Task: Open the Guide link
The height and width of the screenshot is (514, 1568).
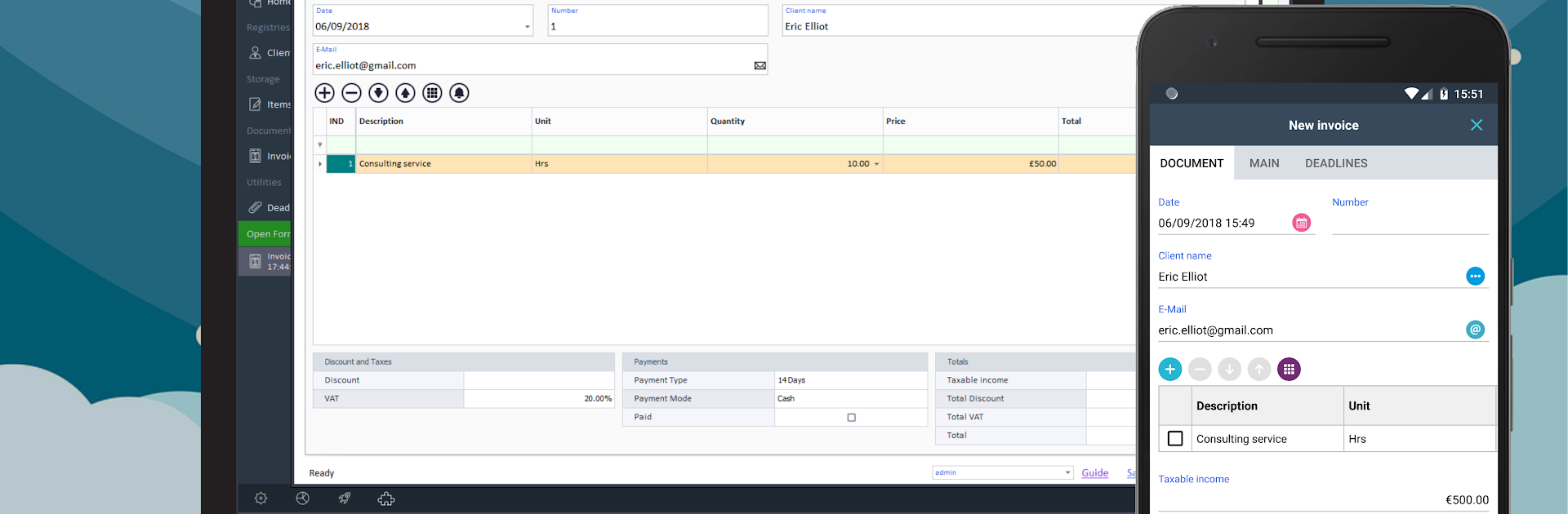Action: point(1094,473)
